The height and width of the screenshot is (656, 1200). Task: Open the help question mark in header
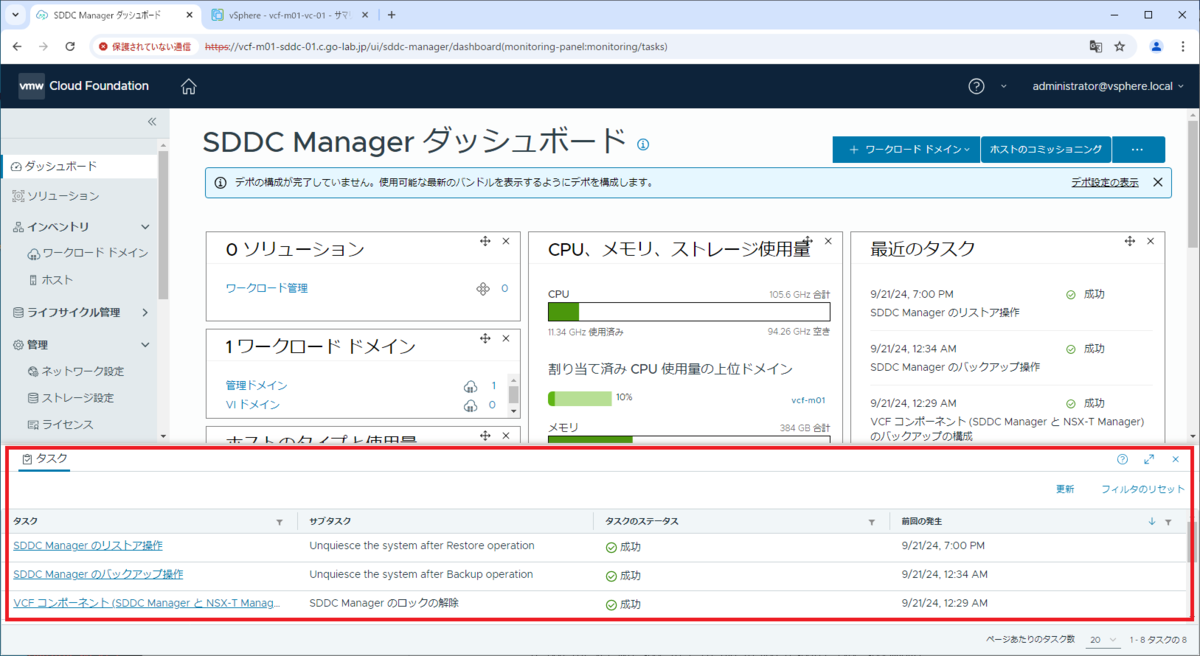977,86
